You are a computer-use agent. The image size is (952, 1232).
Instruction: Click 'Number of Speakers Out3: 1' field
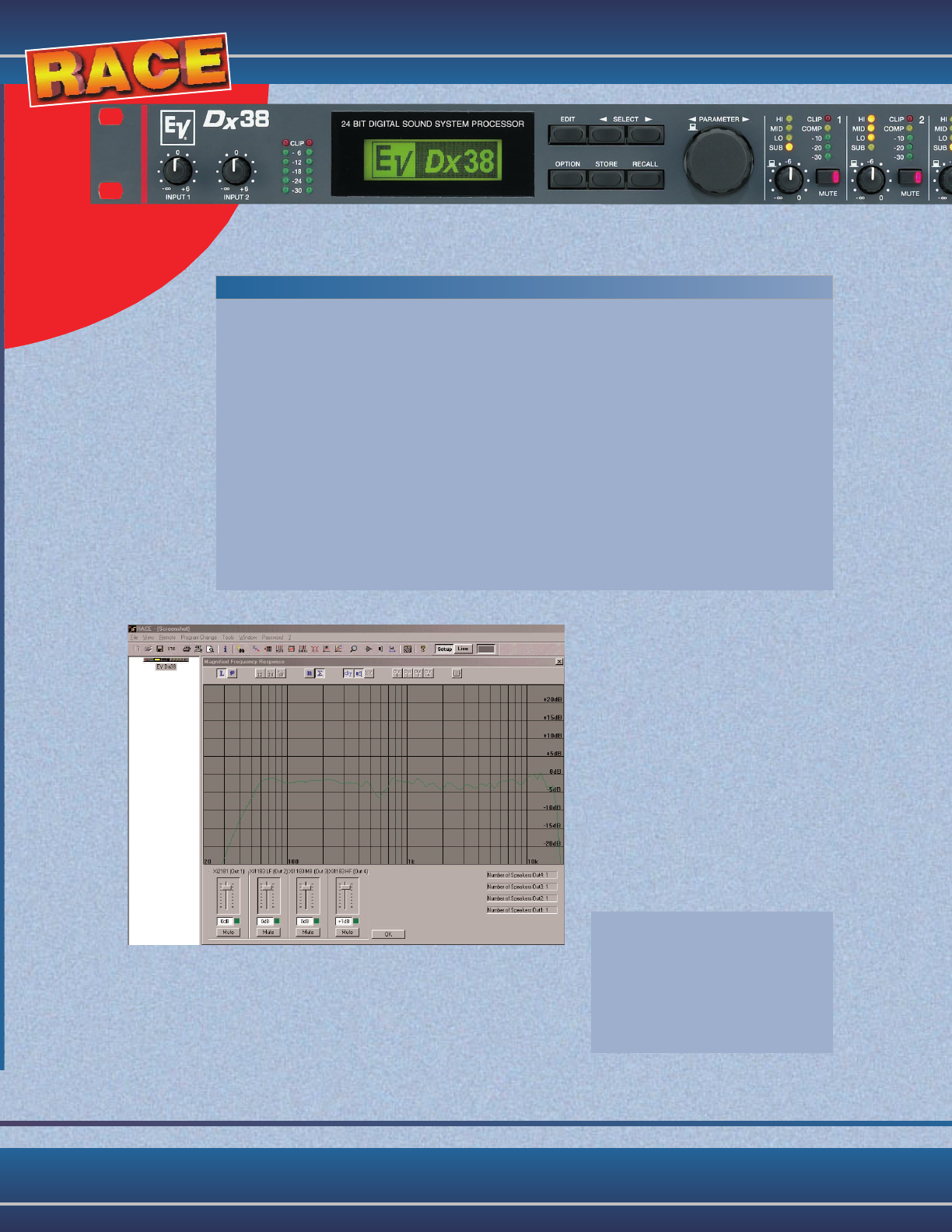(522, 887)
